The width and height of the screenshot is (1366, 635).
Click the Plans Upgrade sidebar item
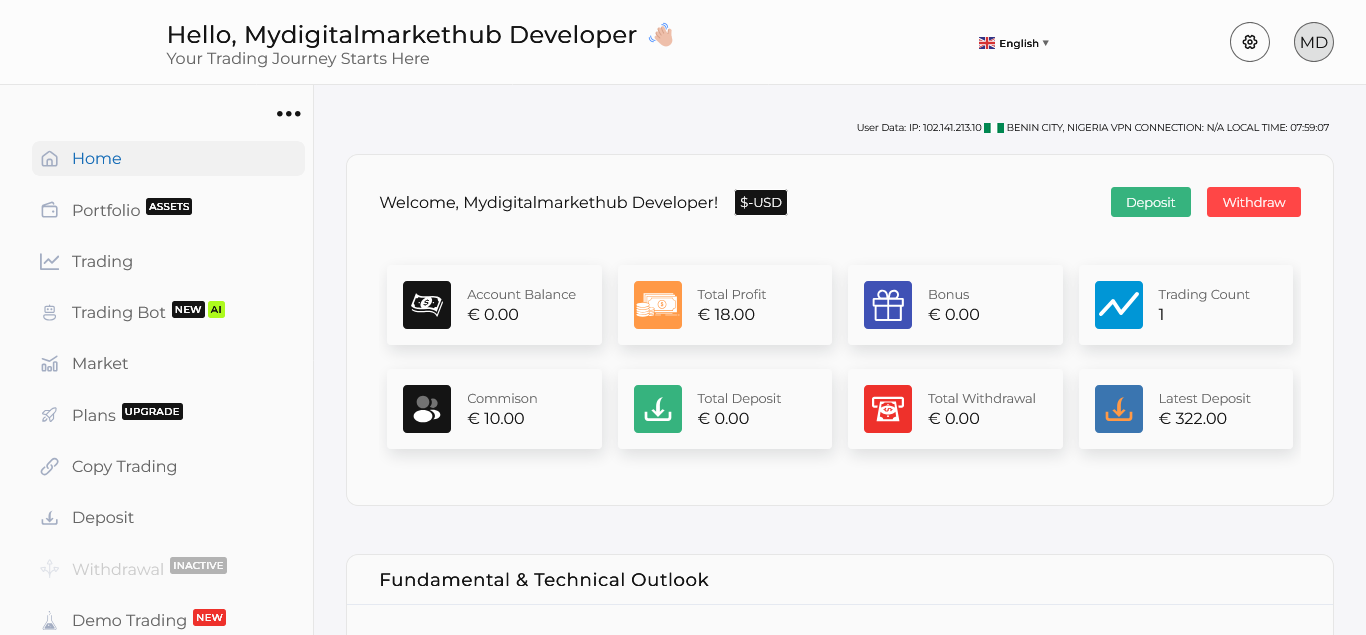point(94,415)
